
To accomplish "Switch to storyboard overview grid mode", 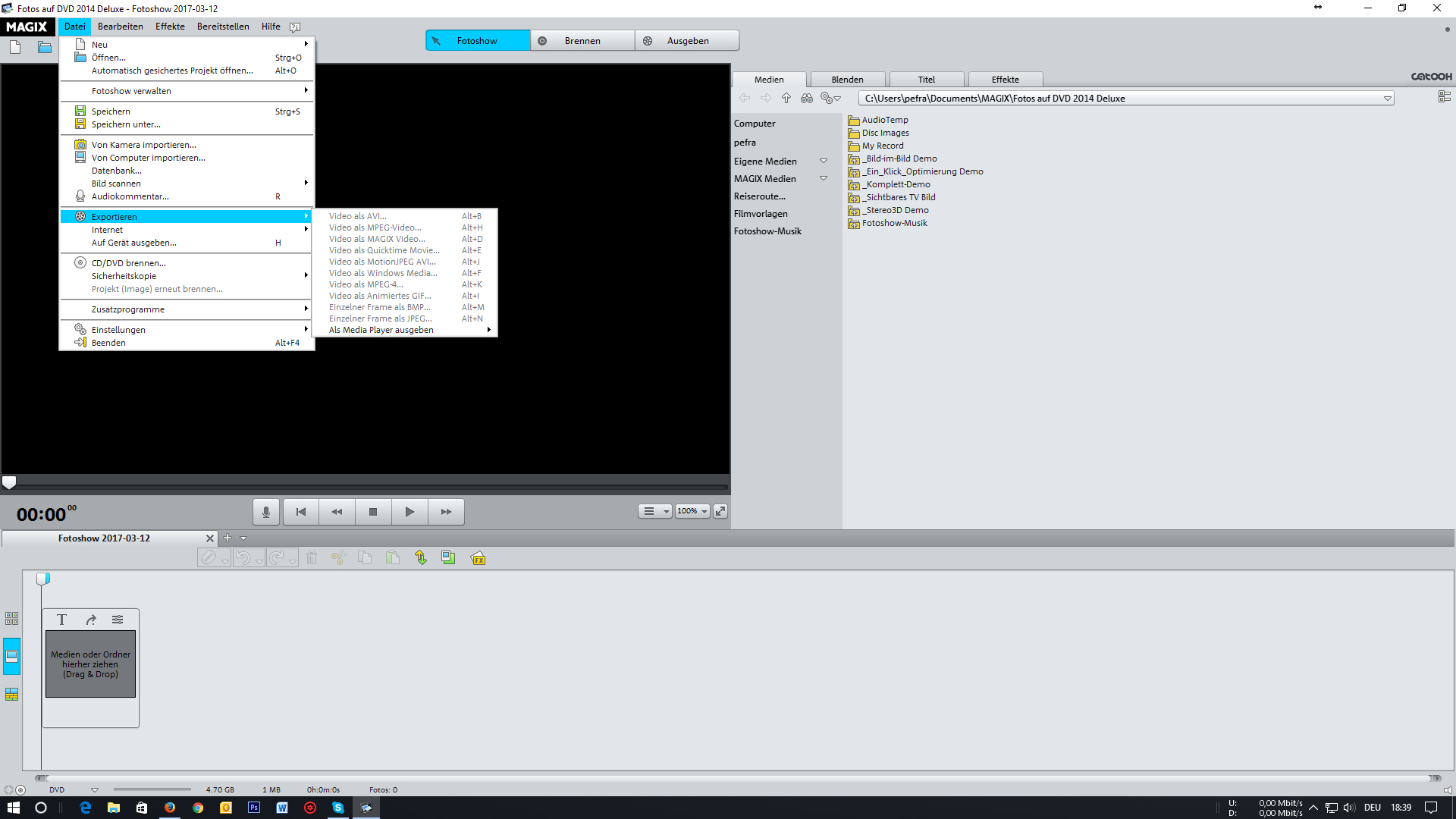I will (11, 619).
